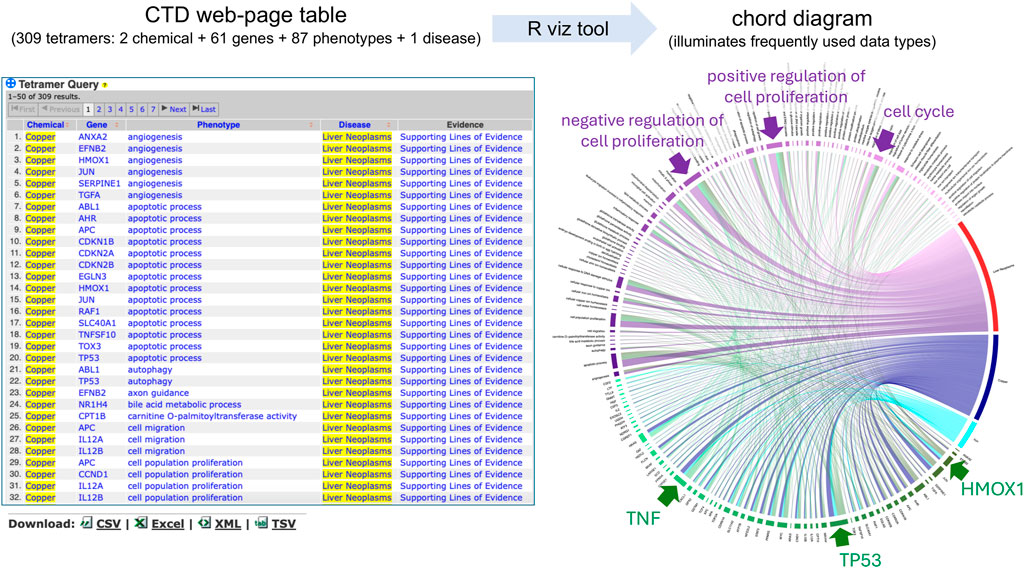Click the blue plus icon beside Tetramer Query
Viewport: 1024px width, 568px height.
[10, 84]
